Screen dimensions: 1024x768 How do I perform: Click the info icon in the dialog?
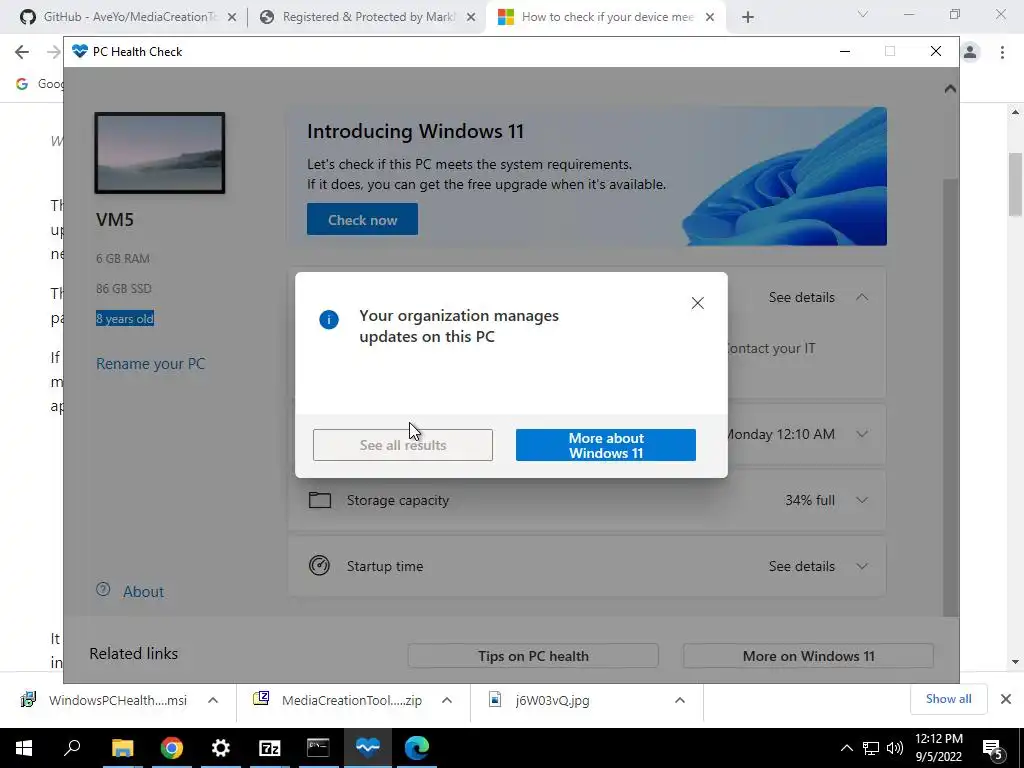[328, 319]
